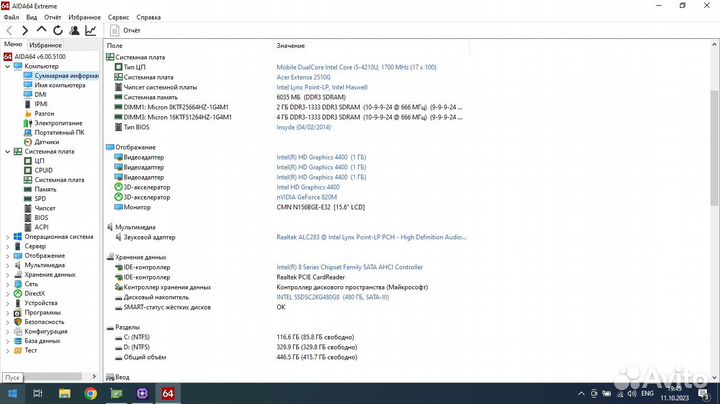Open the nVIDIA GeForce 820M link

(307, 197)
